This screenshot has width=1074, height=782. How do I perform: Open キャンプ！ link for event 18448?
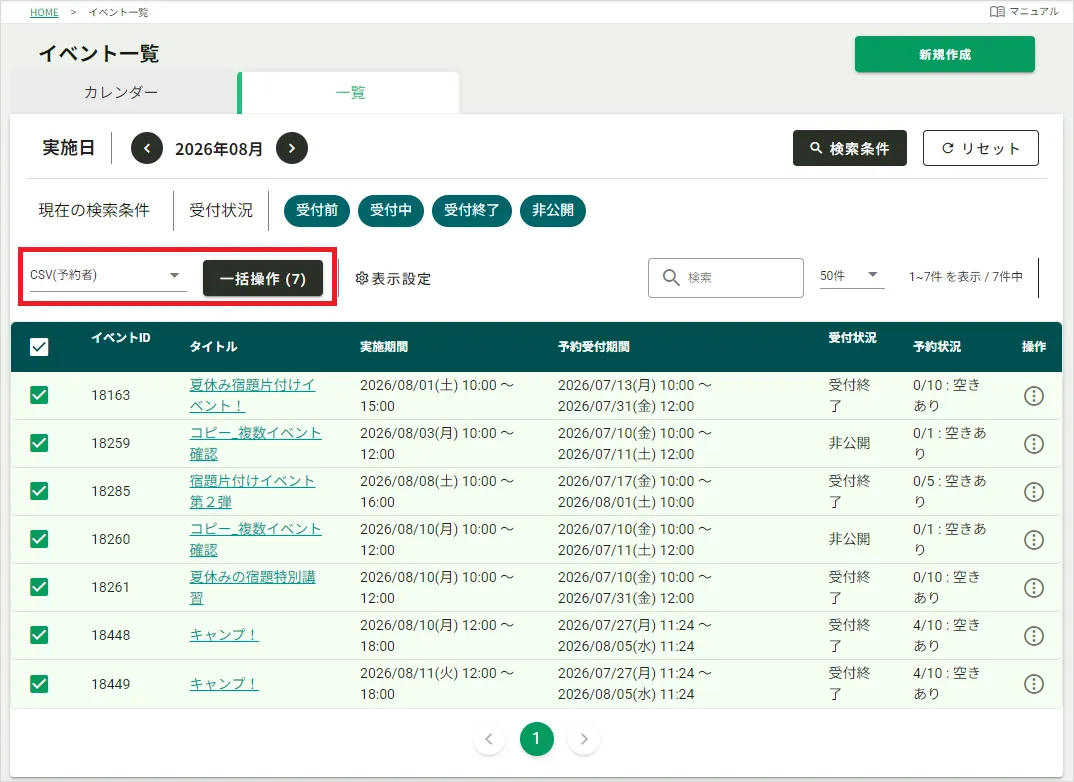click(224, 635)
